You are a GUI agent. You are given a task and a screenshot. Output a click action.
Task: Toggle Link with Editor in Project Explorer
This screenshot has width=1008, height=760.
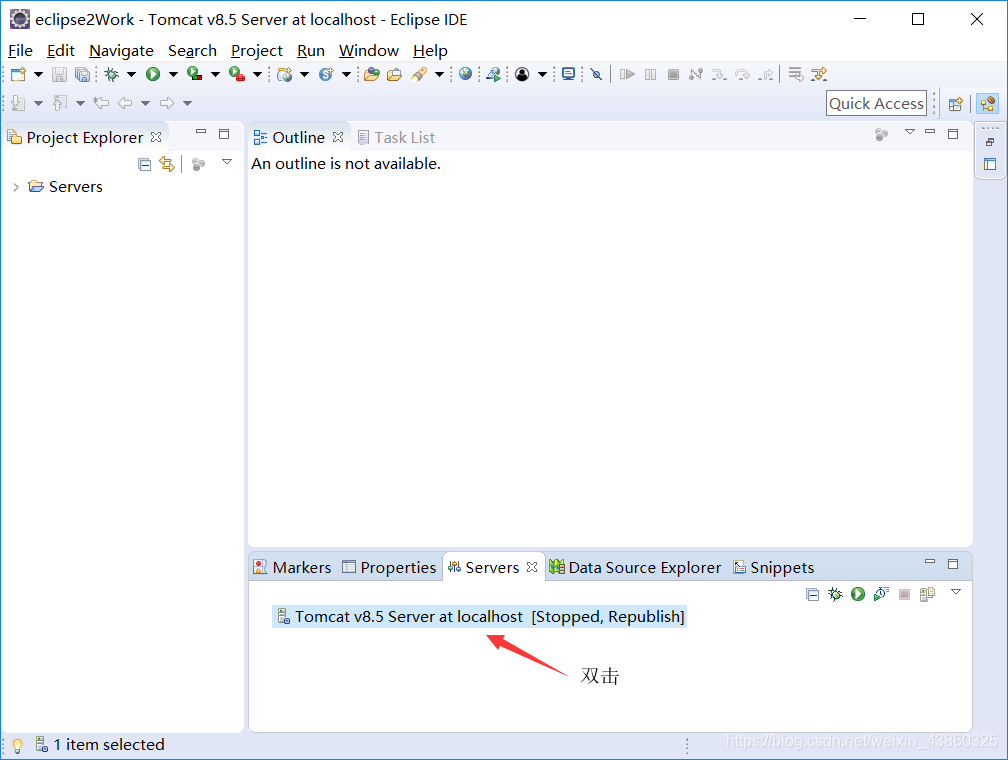pos(167,165)
